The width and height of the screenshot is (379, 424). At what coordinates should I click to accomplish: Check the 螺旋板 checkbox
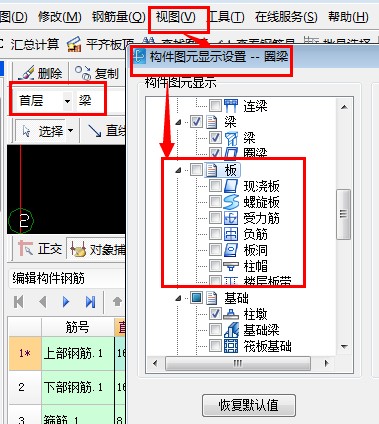click(215, 202)
